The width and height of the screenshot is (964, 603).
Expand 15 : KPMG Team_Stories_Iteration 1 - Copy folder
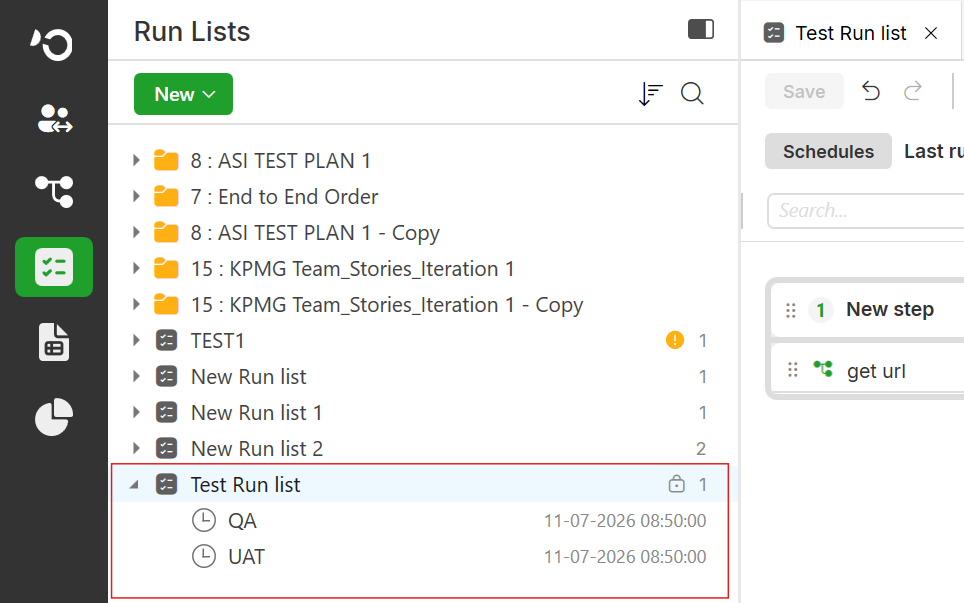(x=136, y=305)
